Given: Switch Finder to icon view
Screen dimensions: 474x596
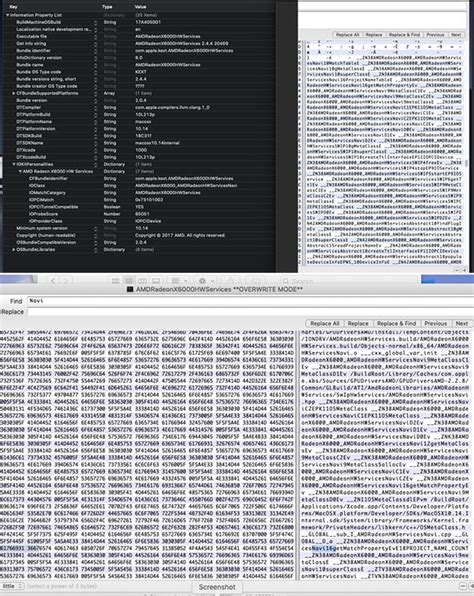Looking at the screenshot, I should click(116, 281).
